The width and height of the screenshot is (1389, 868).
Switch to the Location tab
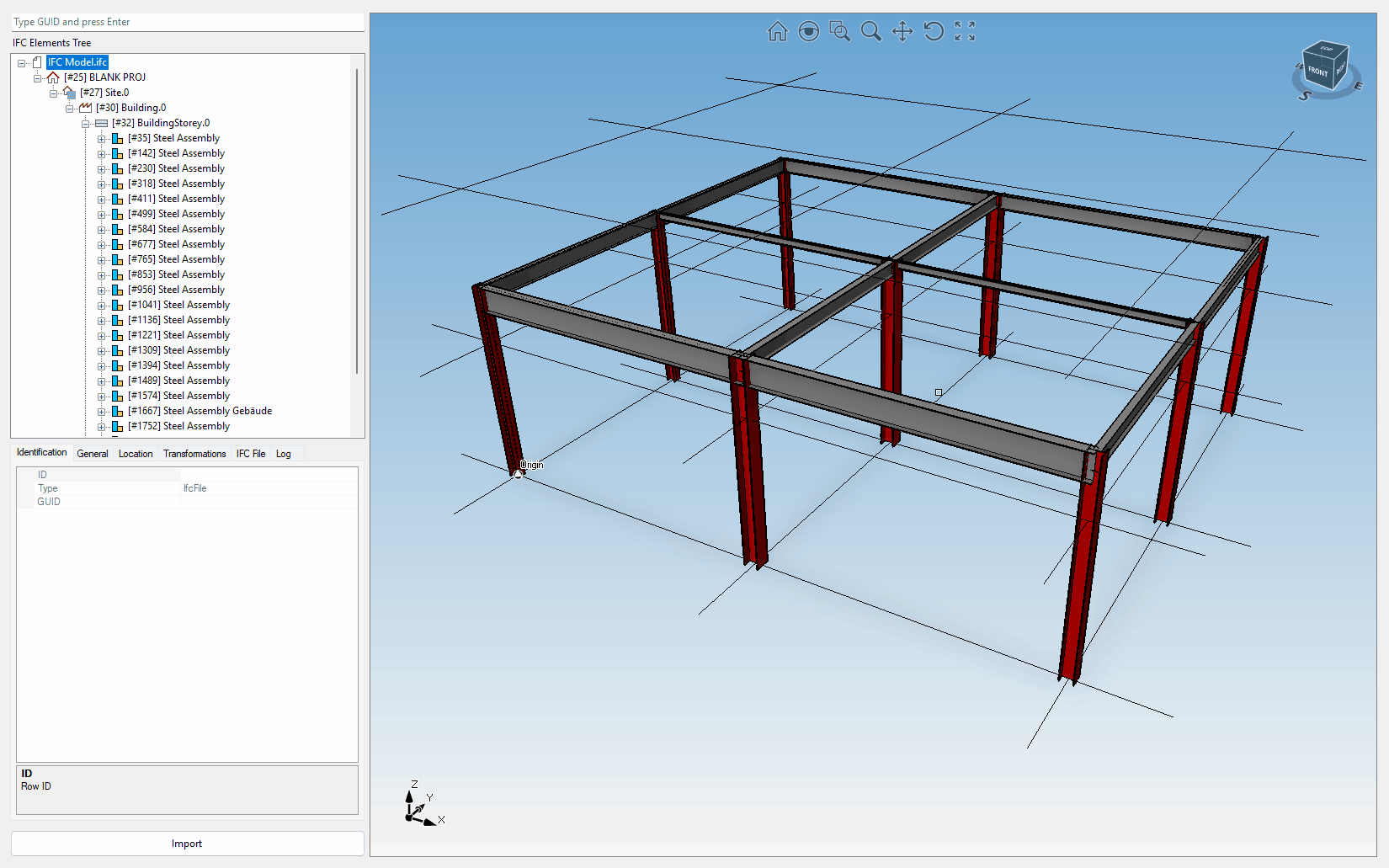point(136,454)
